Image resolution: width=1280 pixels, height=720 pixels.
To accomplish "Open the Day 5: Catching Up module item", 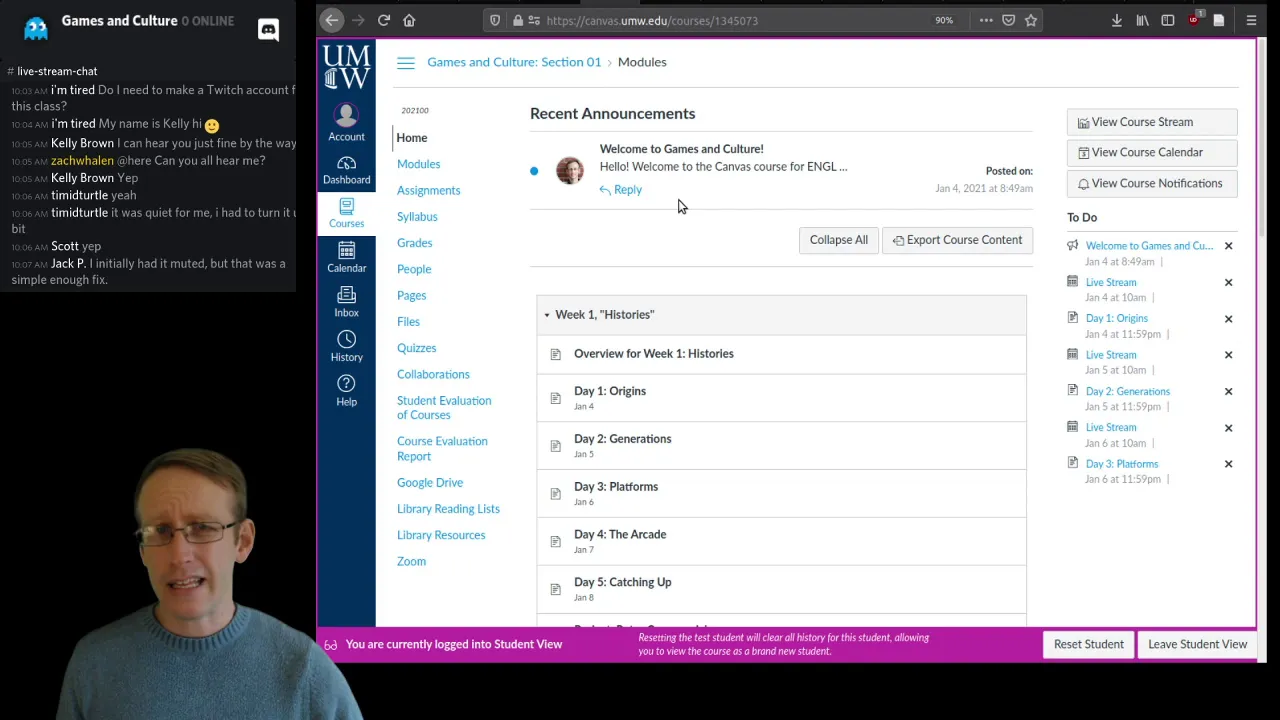I will [x=622, y=582].
